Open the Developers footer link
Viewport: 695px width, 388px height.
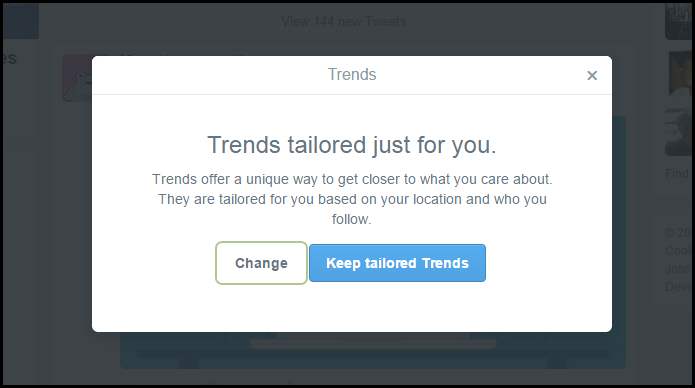pos(678,286)
